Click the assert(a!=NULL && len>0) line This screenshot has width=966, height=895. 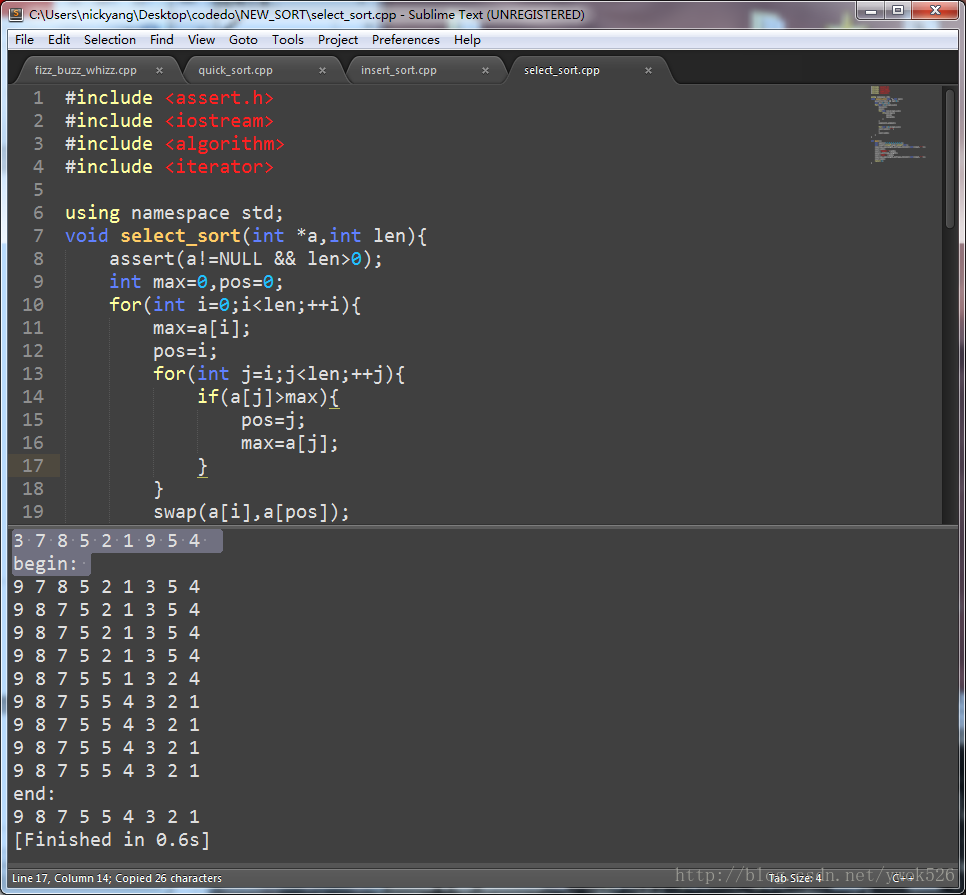[x=245, y=259]
